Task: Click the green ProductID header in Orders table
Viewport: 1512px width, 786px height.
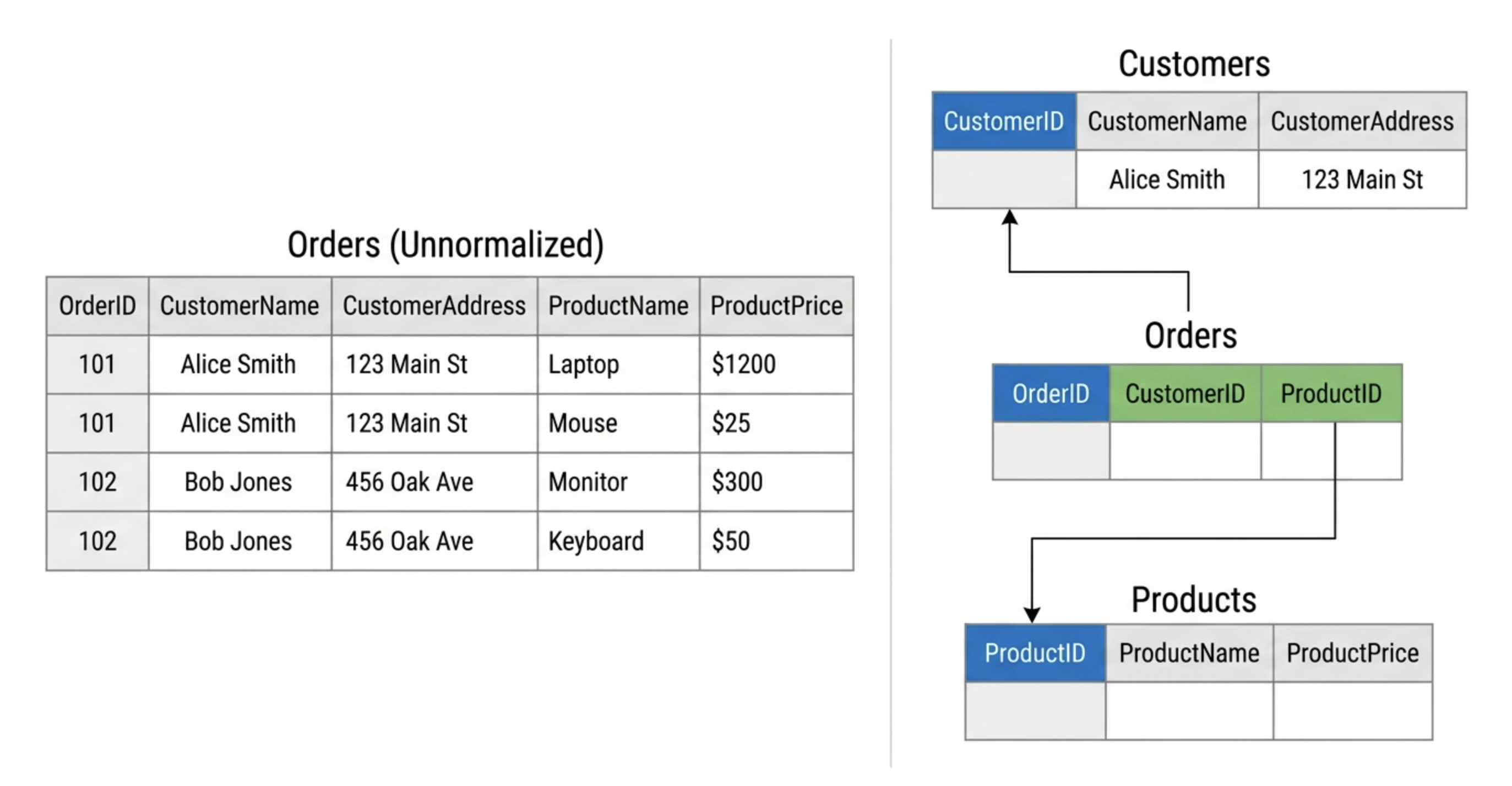Action: [x=1331, y=393]
